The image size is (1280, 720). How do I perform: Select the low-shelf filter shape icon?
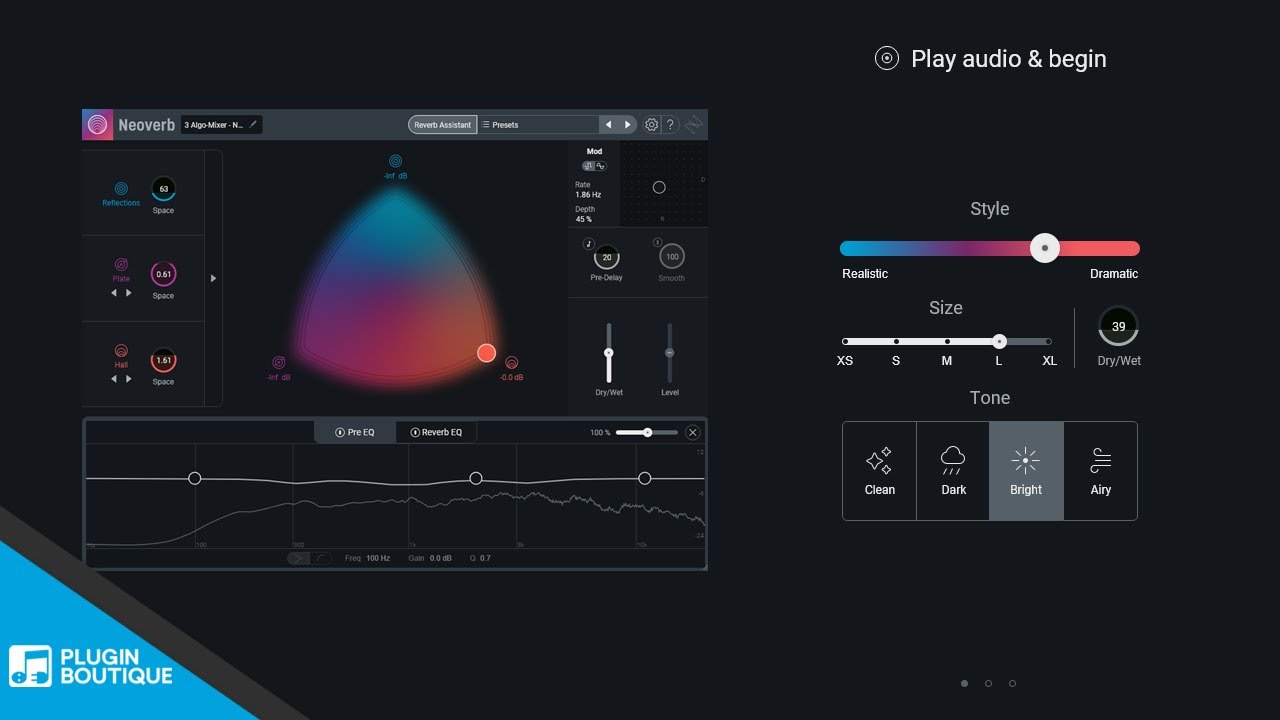299,558
